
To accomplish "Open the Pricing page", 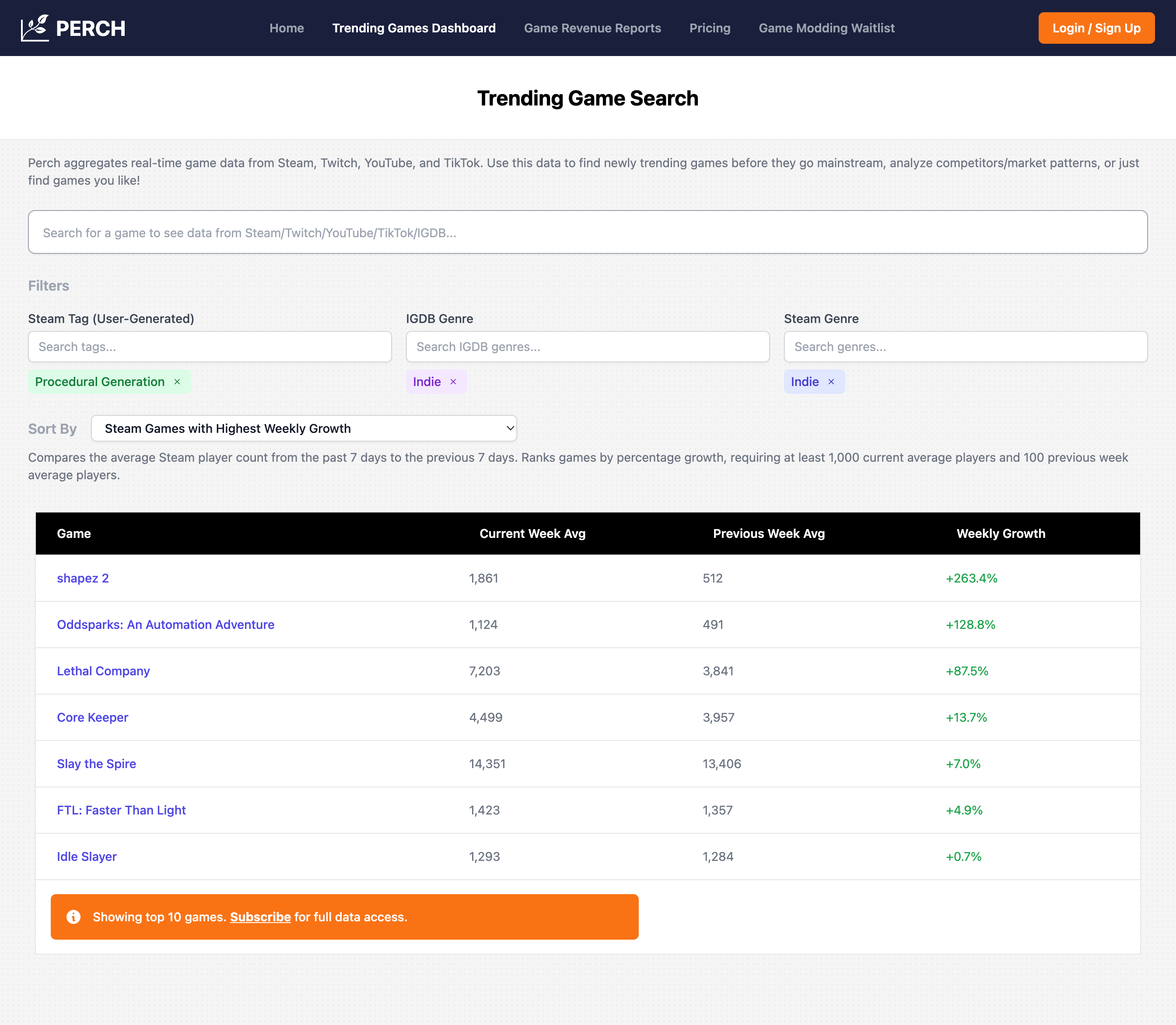I will tap(710, 28).
